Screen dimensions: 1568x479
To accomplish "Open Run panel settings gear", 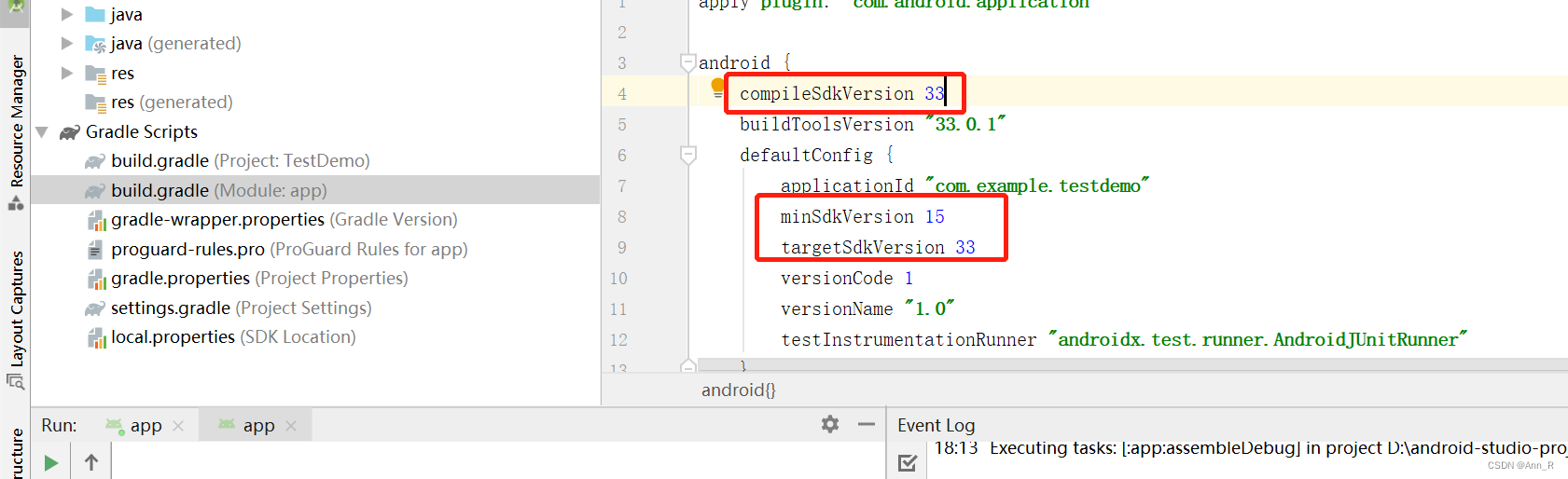I will point(830,424).
